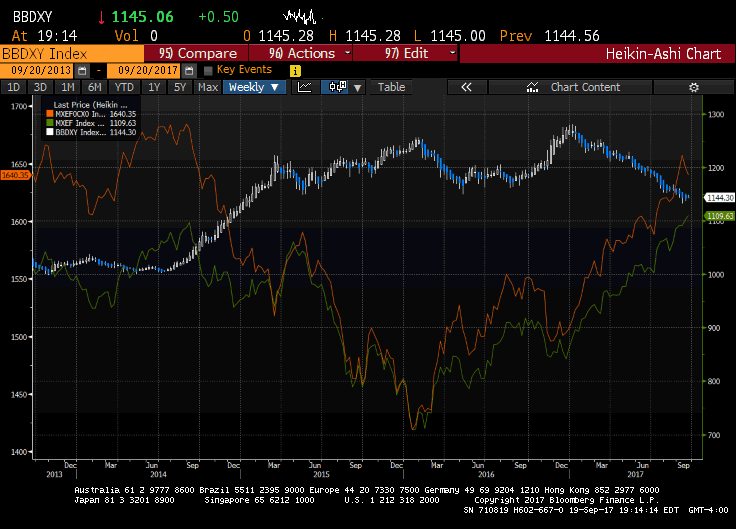Click green MXEF Index legend color swatch
This screenshot has height=529, width=736.
pos(50,123)
